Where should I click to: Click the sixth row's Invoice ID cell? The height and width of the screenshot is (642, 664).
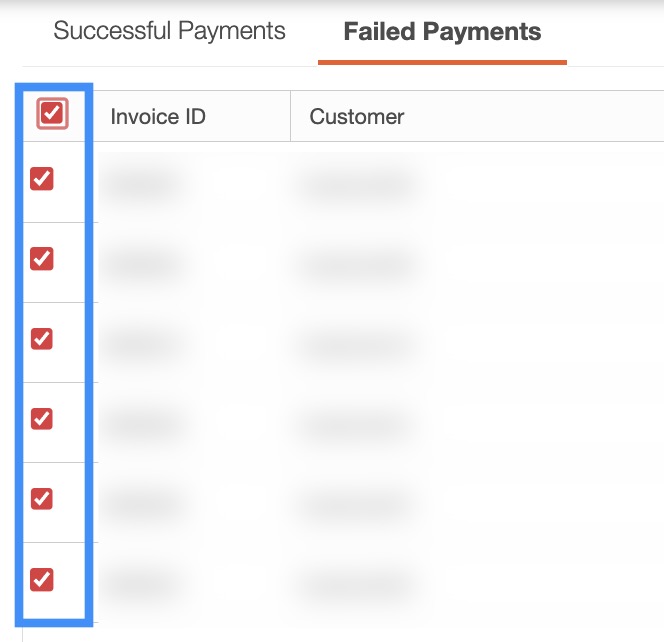142,584
